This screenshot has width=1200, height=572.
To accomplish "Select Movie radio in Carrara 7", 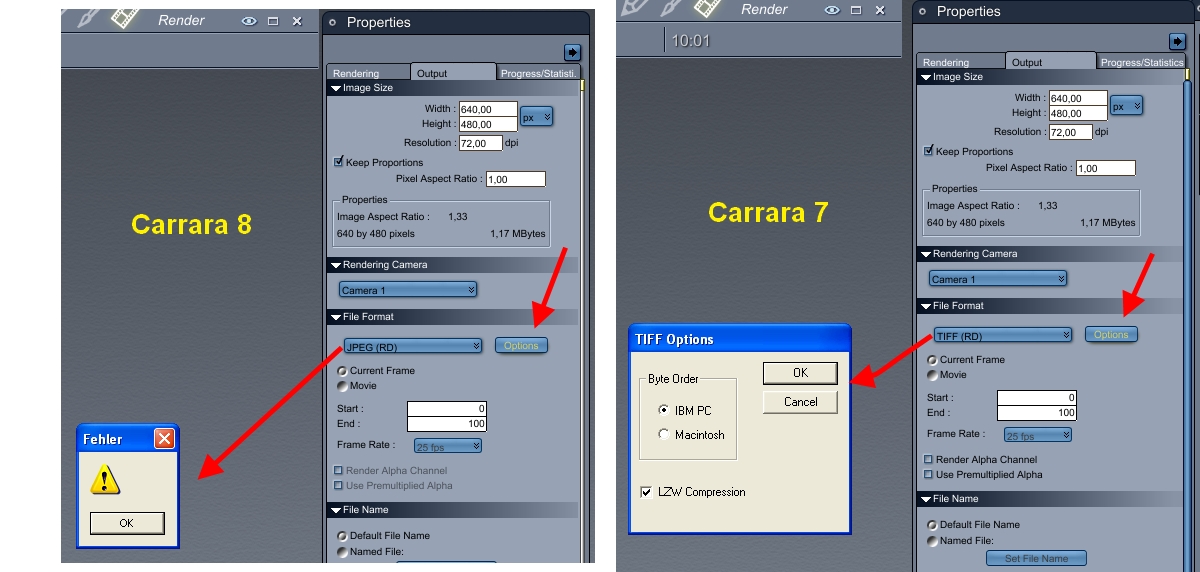I will tap(933, 375).
